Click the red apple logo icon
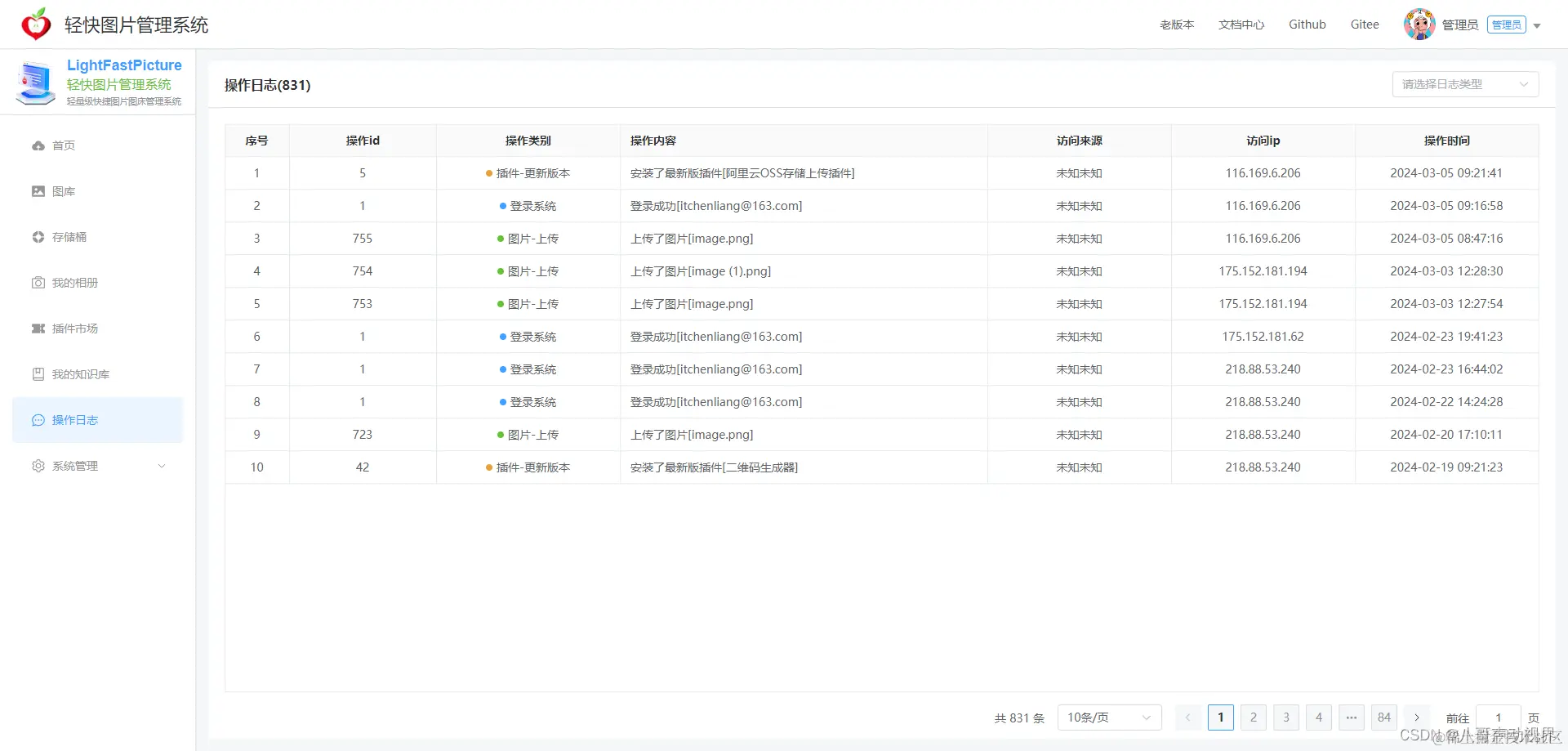This screenshot has height=751, width=1568. coord(36,25)
